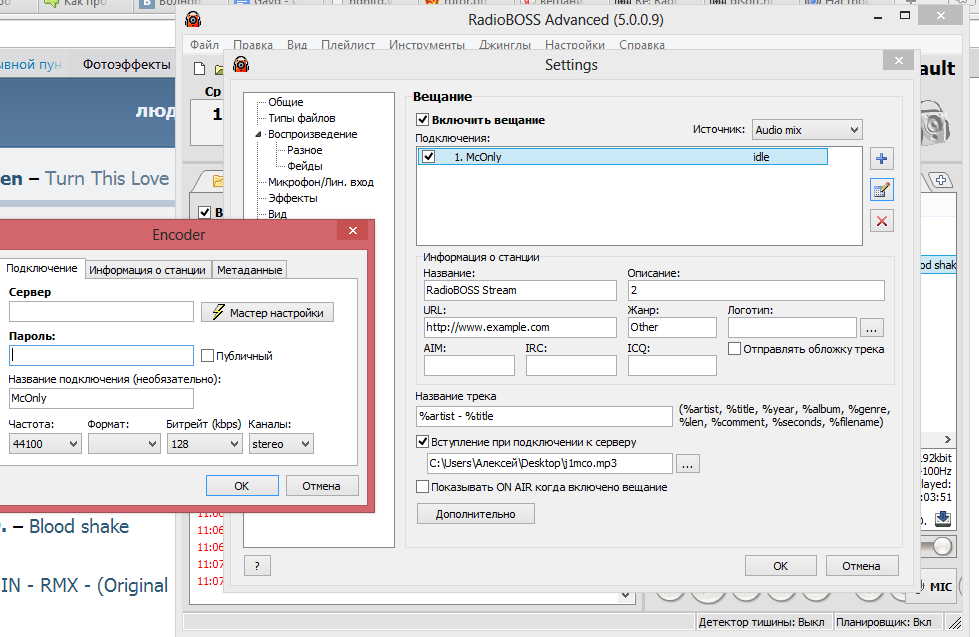Open the Настройки menu

click(574, 45)
